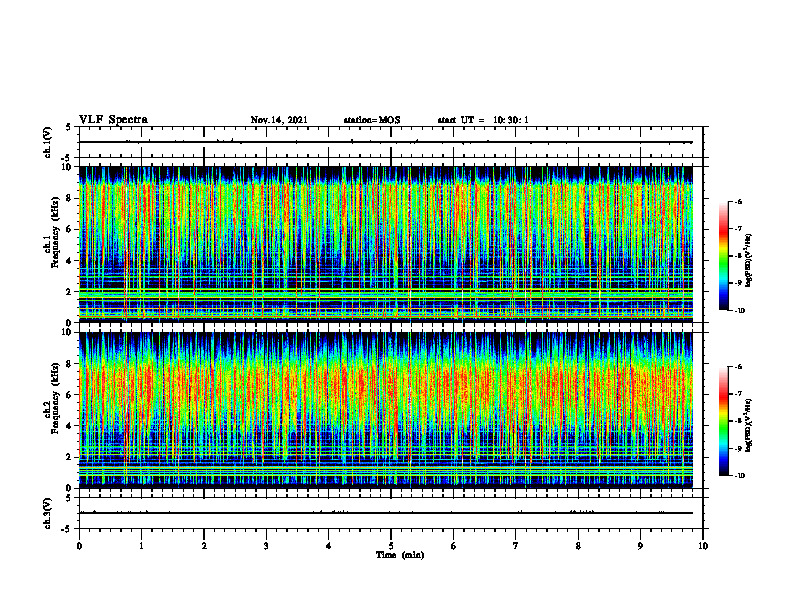792x612 pixels.
Task: Click time-axis tick label "4"
Action: click(x=329, y=546)
